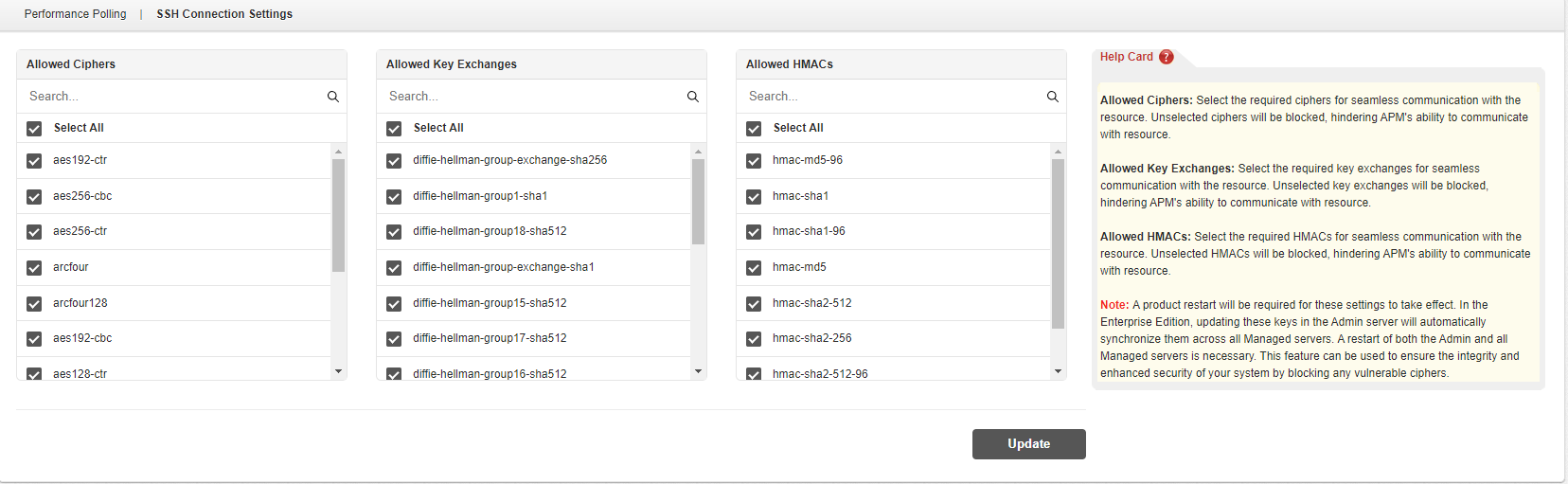Viewport: 1568px width, 484px height.
Task: Toggle Select All for Allowed HMACs
Action: (754, 129)
